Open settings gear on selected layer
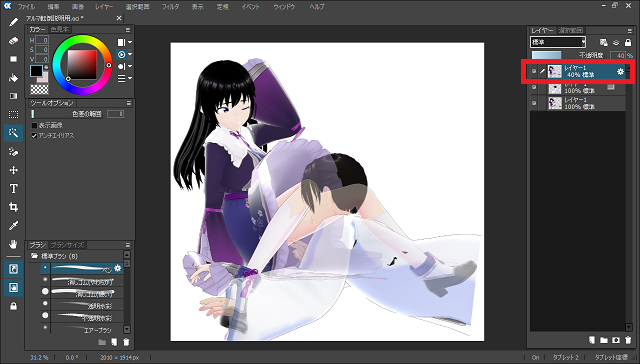The image size is (640, 364). coord(620,71)
